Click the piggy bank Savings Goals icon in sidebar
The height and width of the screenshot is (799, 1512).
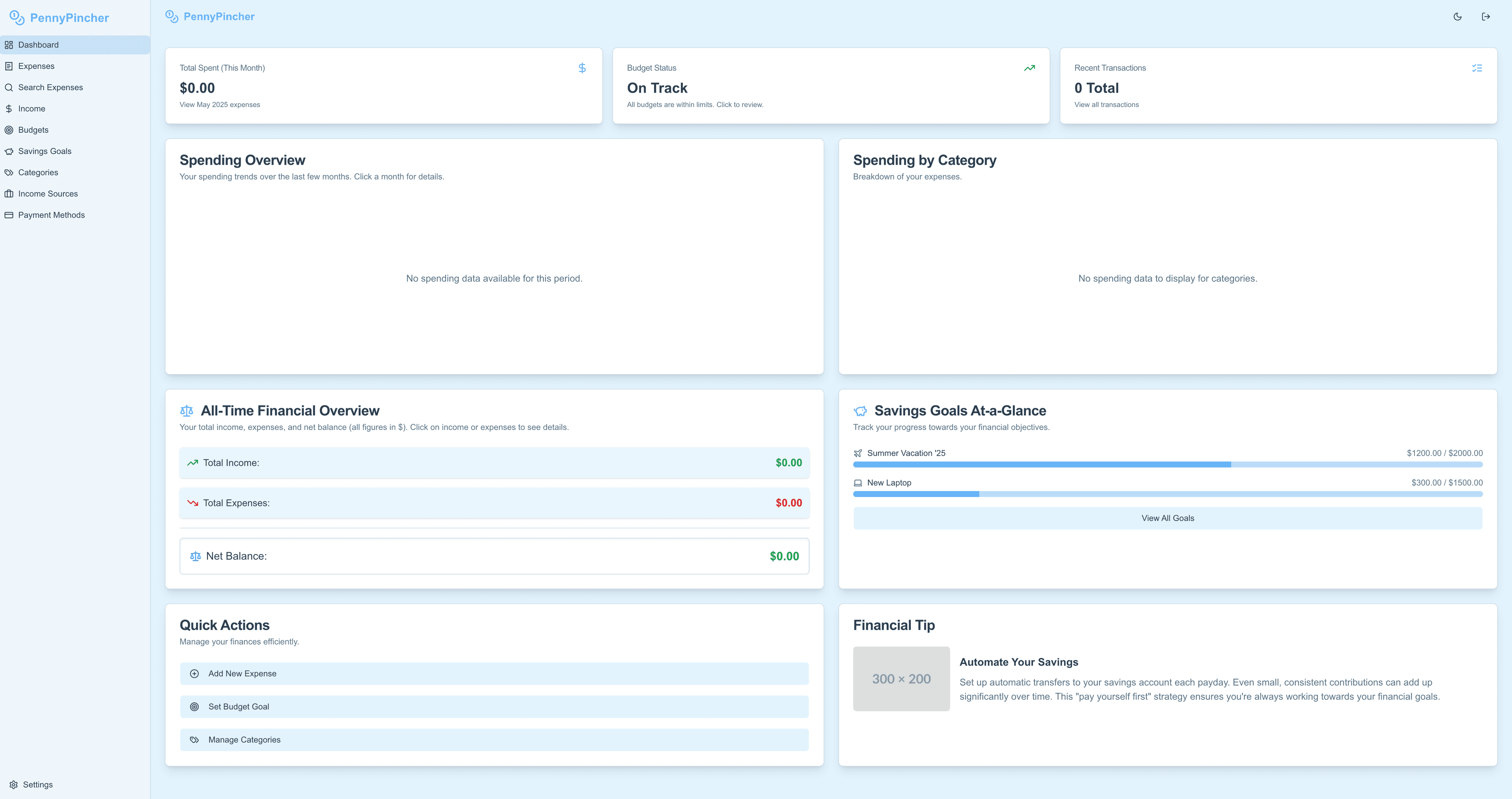(9, 152)
